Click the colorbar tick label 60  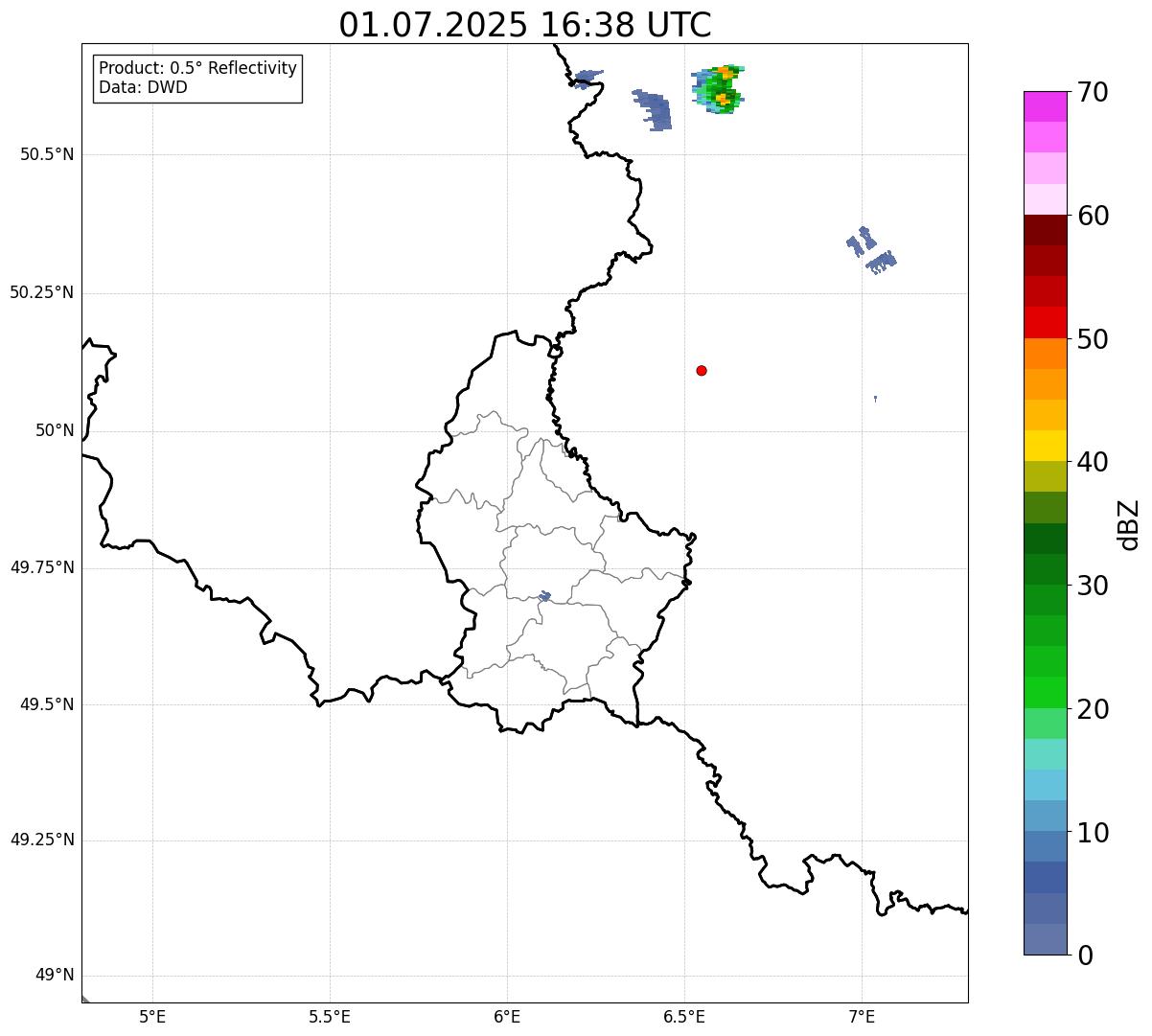pos(1092,216)
